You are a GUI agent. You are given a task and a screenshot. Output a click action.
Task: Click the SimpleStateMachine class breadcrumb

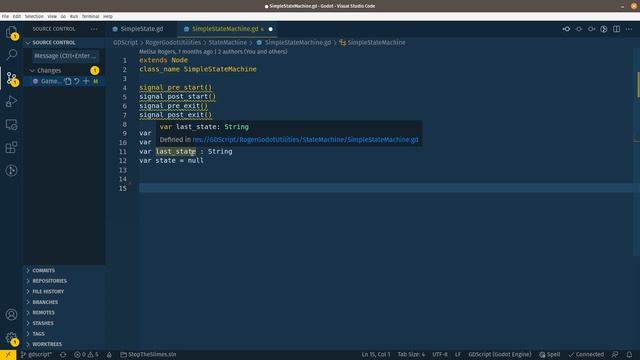(372, 42)
